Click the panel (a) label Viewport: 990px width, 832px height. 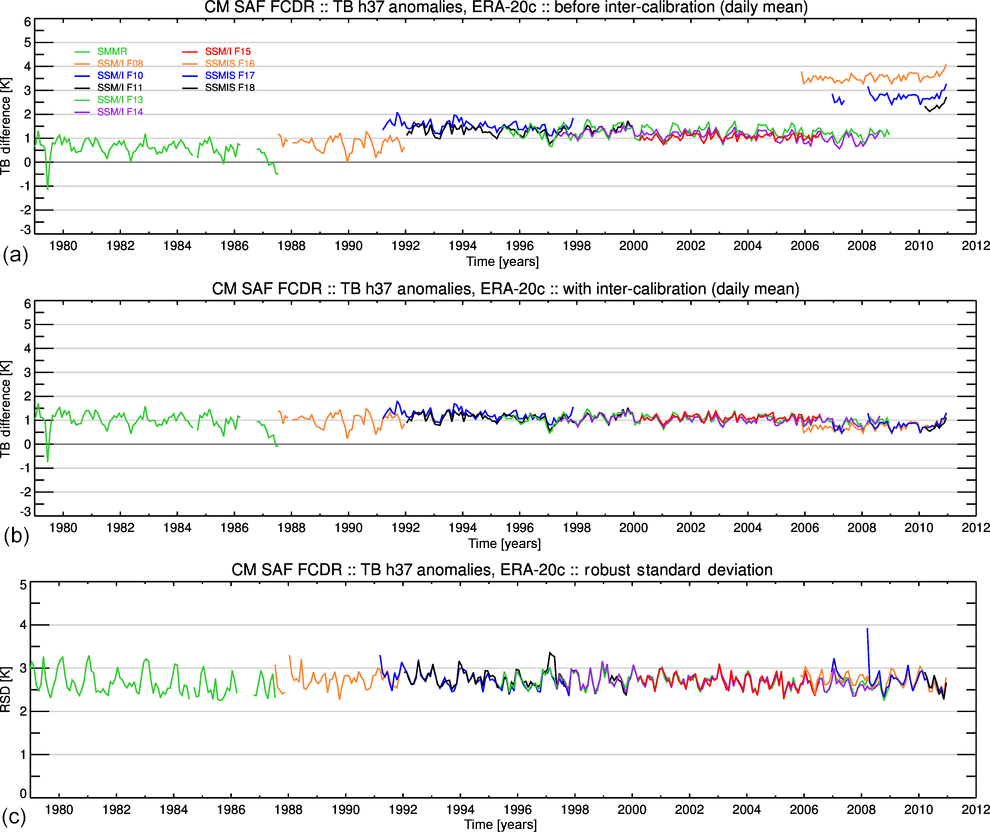click(15, 255)
